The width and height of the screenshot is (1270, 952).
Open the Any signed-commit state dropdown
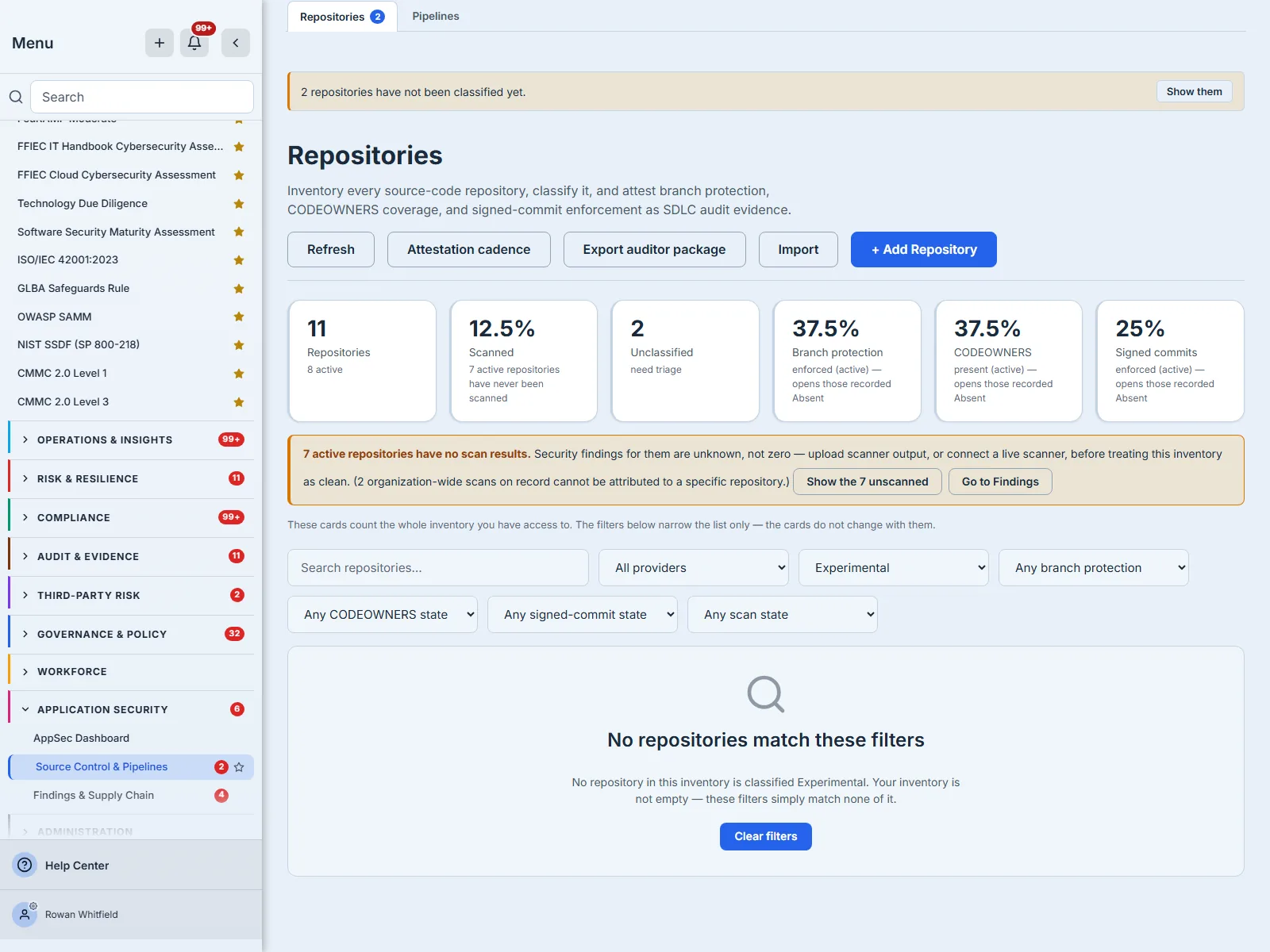coord(583,615)
